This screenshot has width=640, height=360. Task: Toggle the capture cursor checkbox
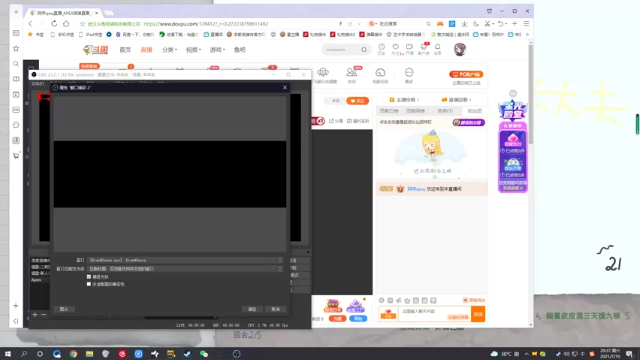(x=89, y=277)
